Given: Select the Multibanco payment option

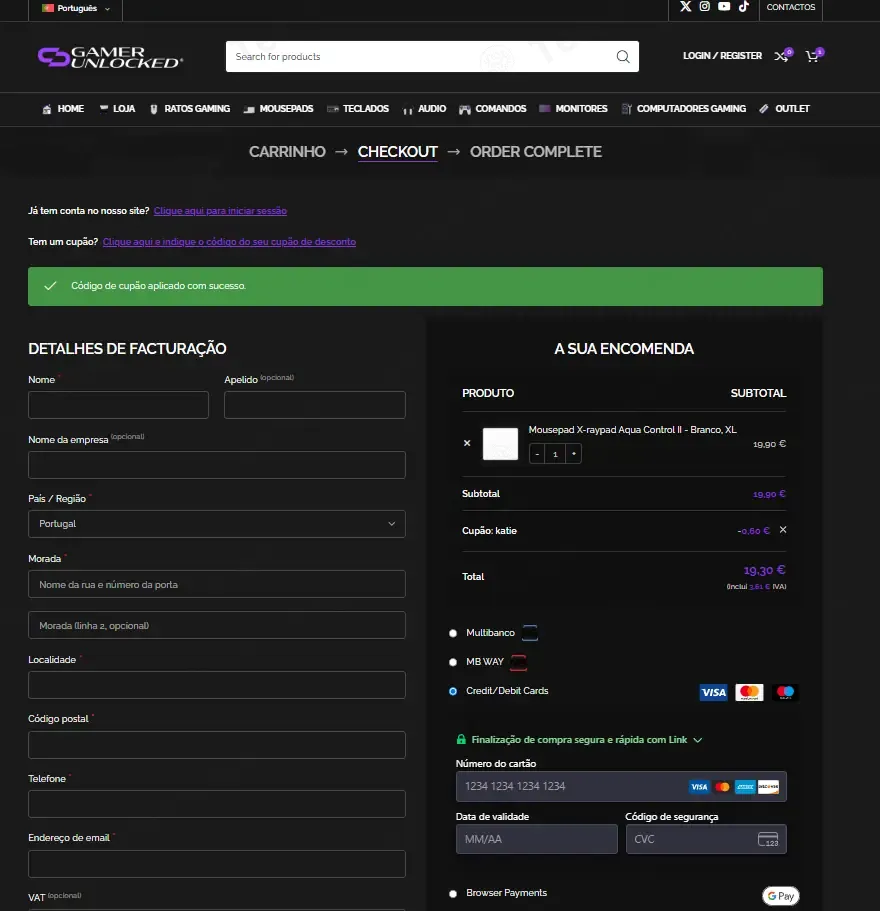Looking at the screenshot, I should [x=453, y=633].
